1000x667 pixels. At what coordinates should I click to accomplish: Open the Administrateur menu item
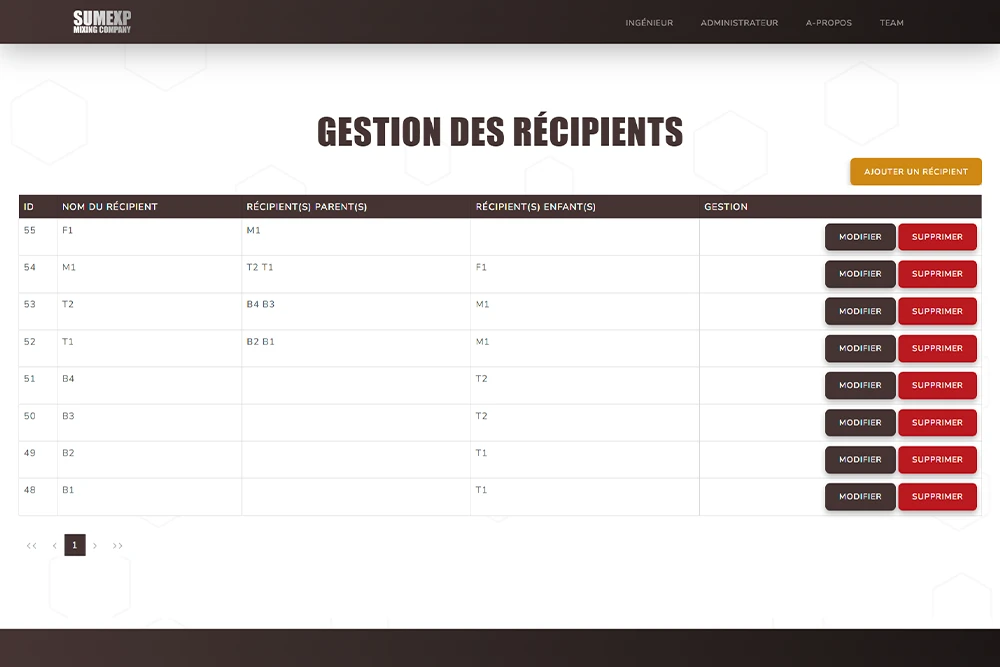click(739, 23)
